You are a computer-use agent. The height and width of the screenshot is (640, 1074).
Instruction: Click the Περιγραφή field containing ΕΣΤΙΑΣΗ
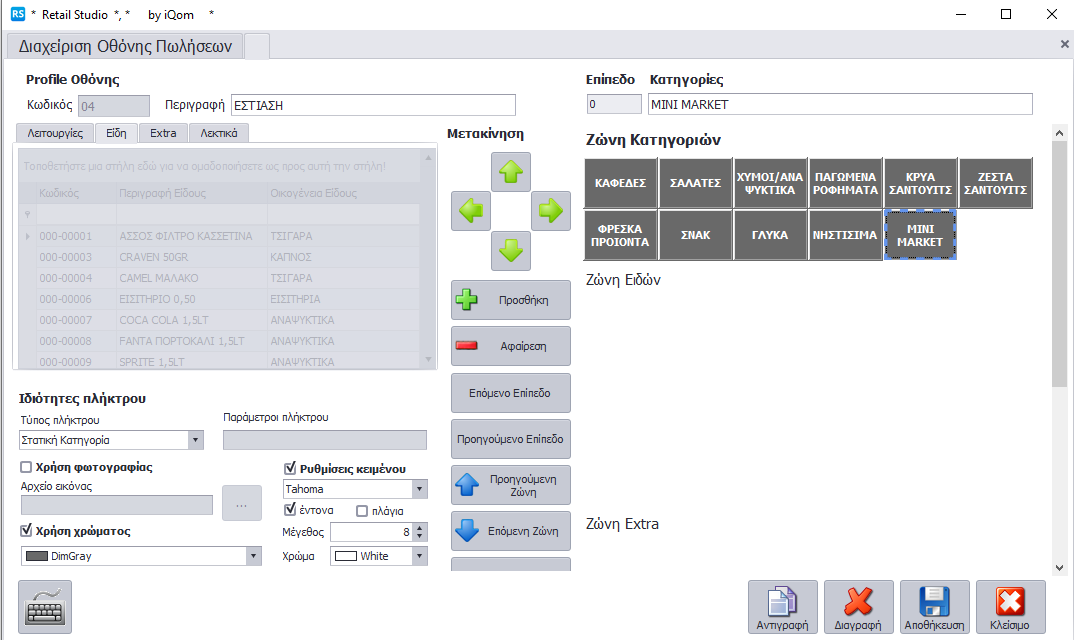(372, 105)
